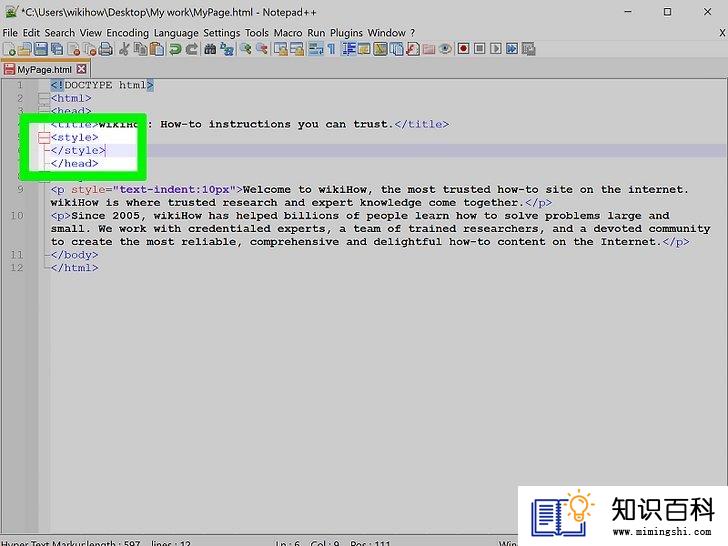Click the closing </body> tag
Viewport: 728px width, 546px height.
(x=74, y=255)
